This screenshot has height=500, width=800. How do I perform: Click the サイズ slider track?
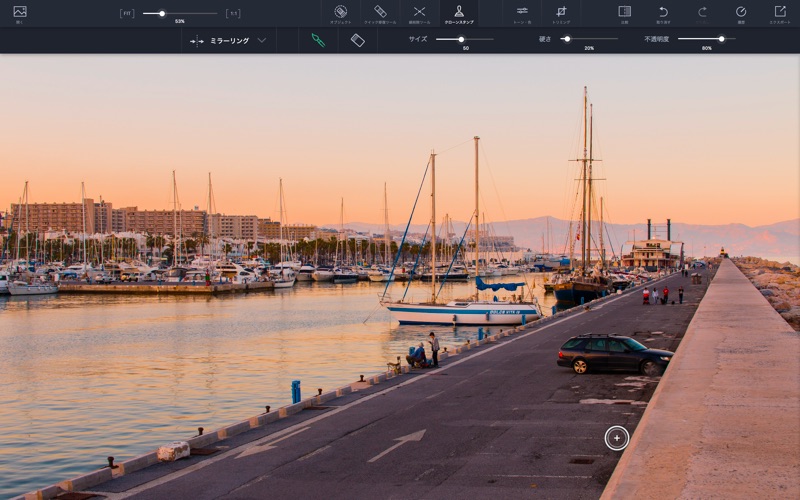click(x=478, y=39)
